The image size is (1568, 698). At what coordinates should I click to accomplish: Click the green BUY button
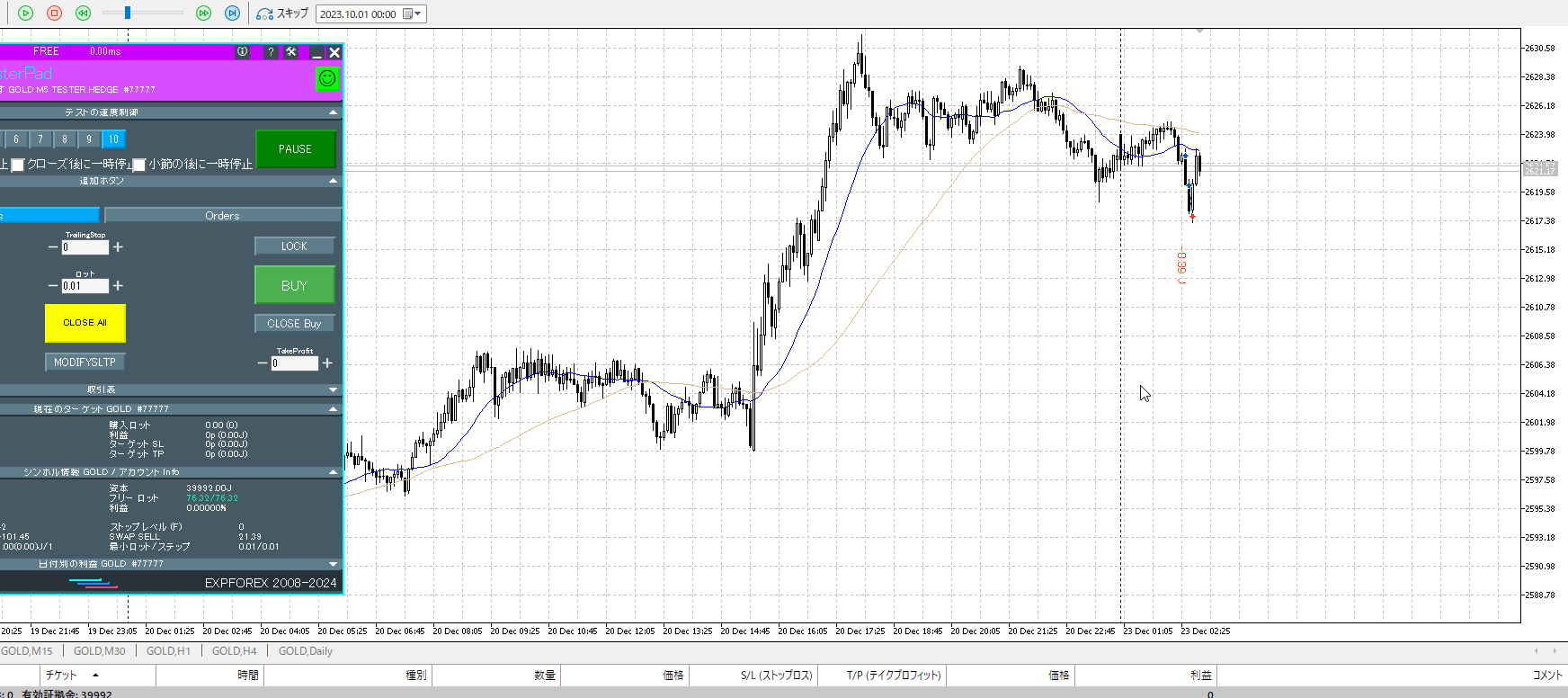pos(294,285)
